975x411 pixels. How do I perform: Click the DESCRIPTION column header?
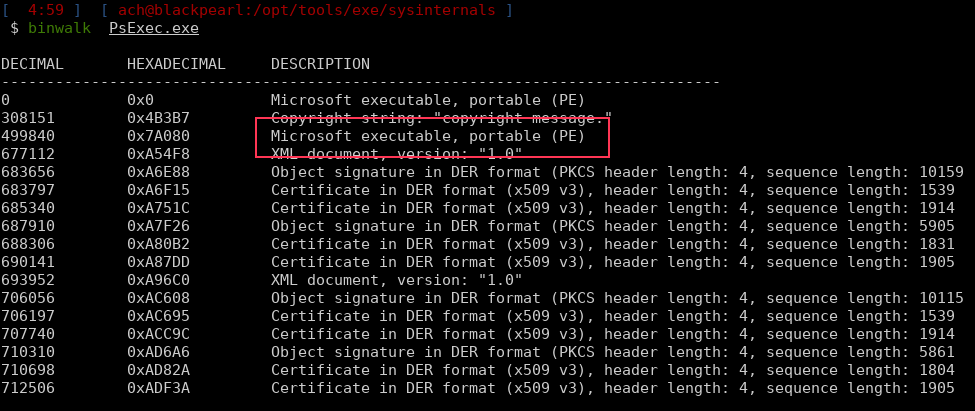click(320, 64)
